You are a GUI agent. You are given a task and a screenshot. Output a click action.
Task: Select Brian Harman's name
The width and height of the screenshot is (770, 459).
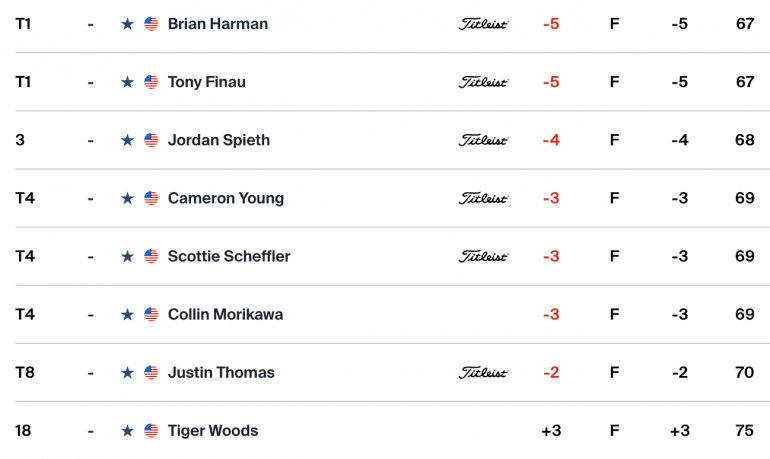pos(218,24)
